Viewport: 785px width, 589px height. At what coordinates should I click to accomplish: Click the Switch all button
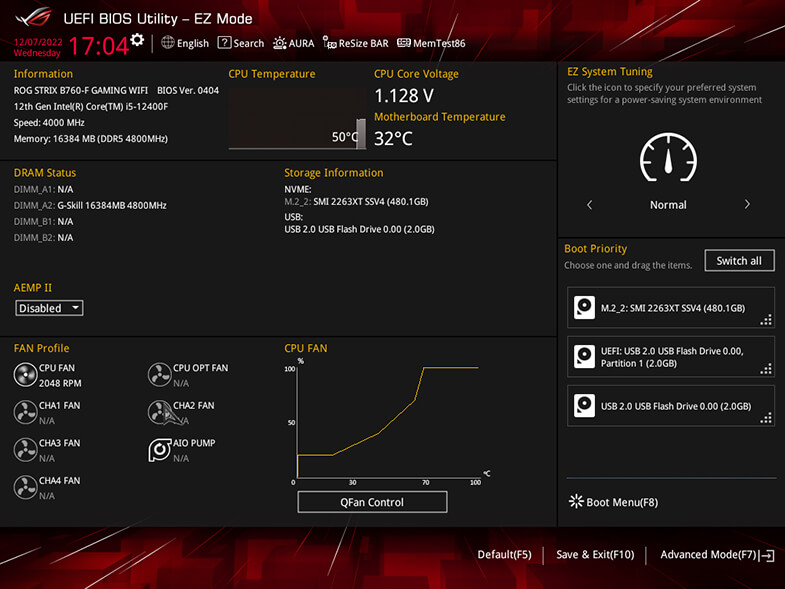click(x=739, y=260)
